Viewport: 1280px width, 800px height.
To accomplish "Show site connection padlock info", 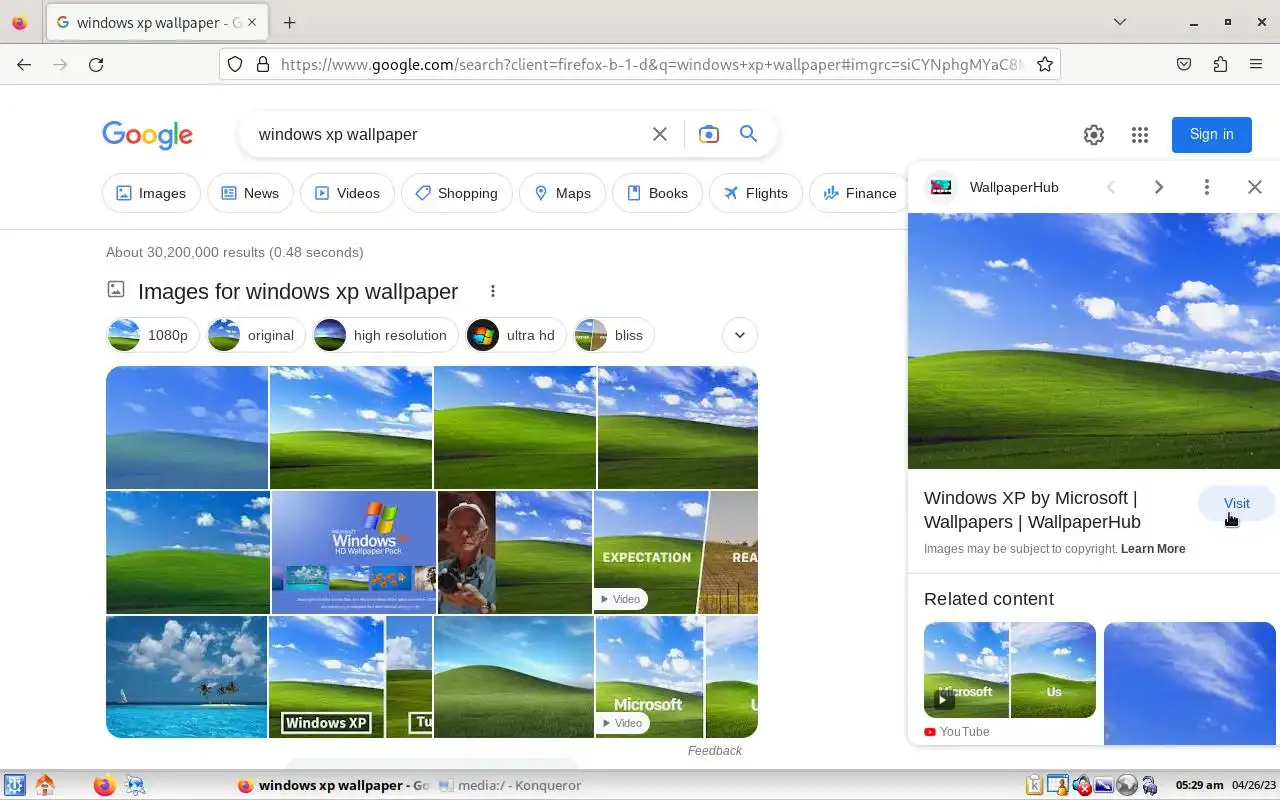I will pyautogui.click(x=263, y=64).
